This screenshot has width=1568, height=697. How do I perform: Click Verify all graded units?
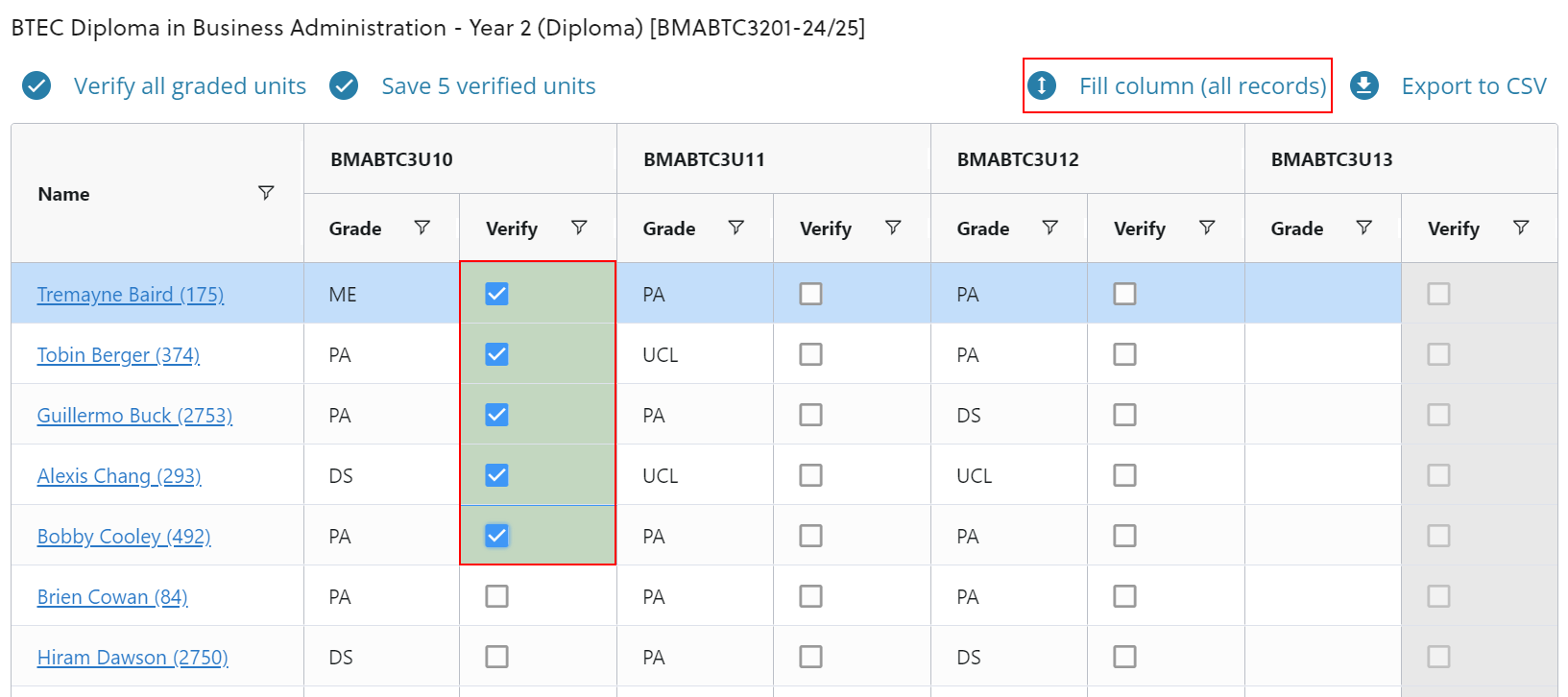coord(189,86)
